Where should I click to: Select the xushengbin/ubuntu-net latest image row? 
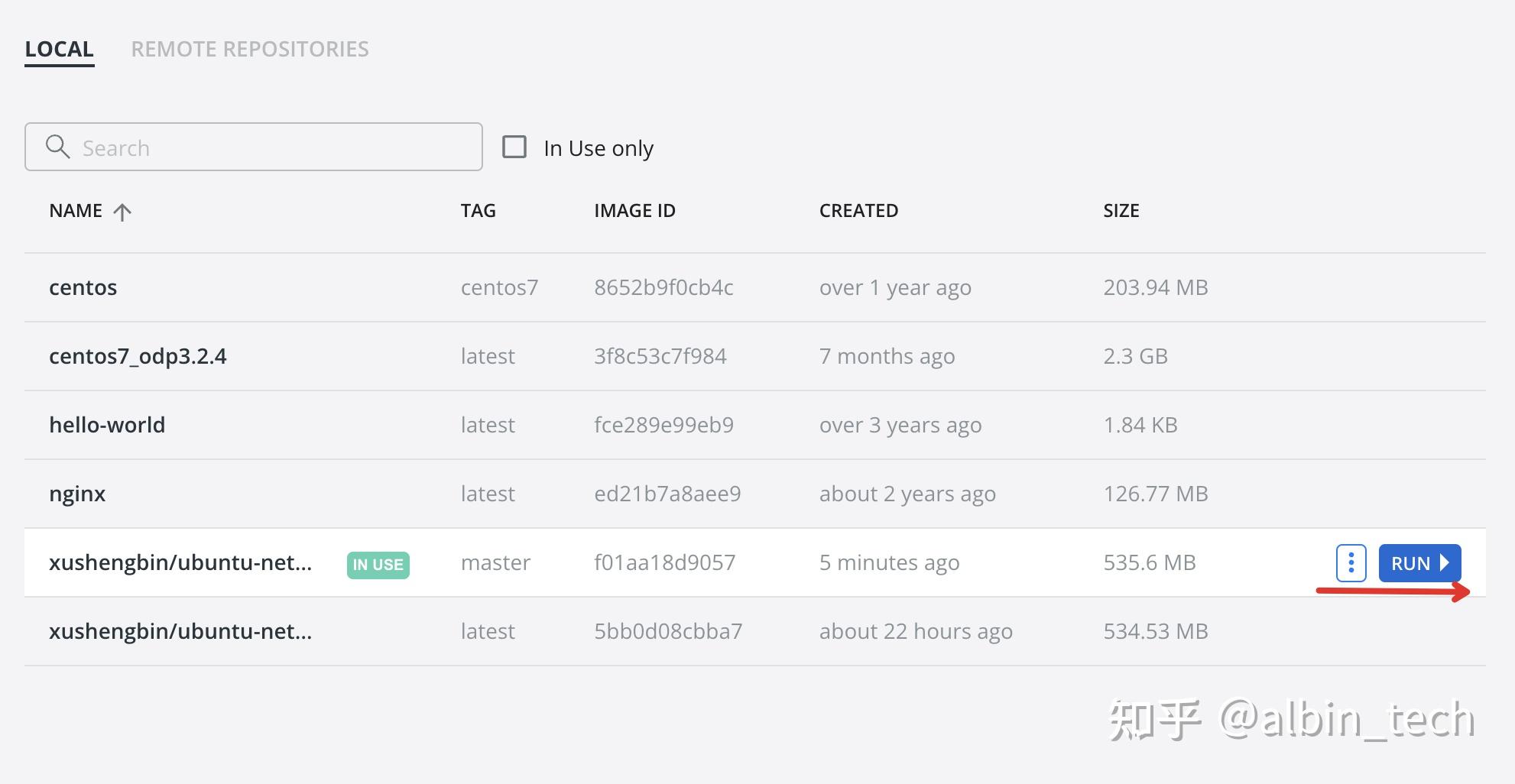[755, 631]
